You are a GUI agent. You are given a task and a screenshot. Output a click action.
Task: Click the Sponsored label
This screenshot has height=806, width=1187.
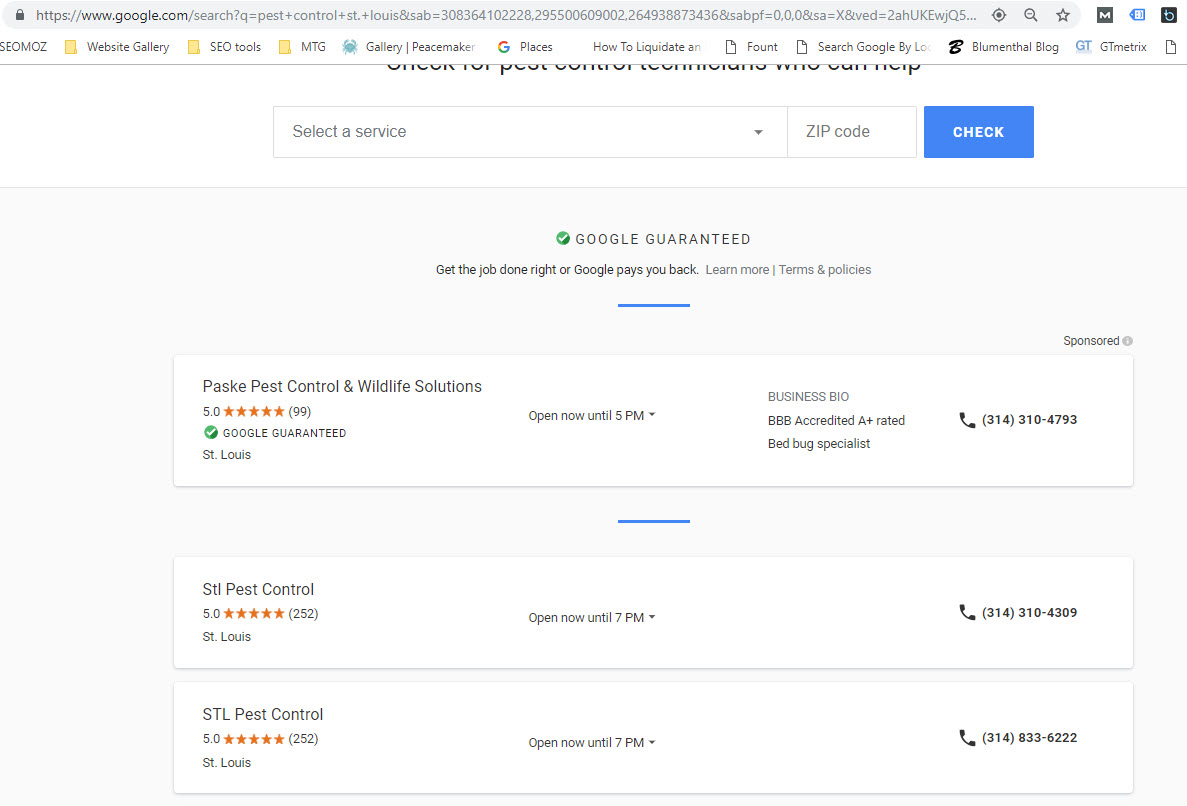pyautogui.click(x=1091, y=341)
